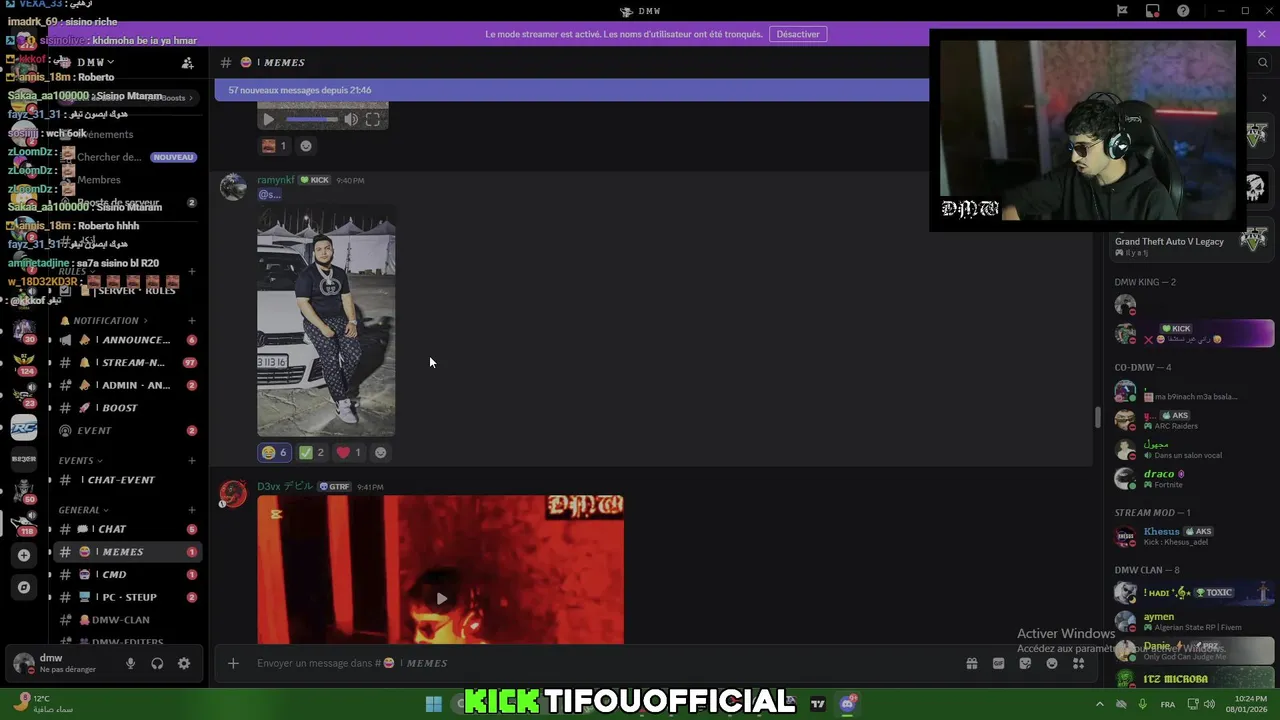This screenshot has width=1280, height=720.
Task: Open the Windows Start menu
Action: coord(433,704)
